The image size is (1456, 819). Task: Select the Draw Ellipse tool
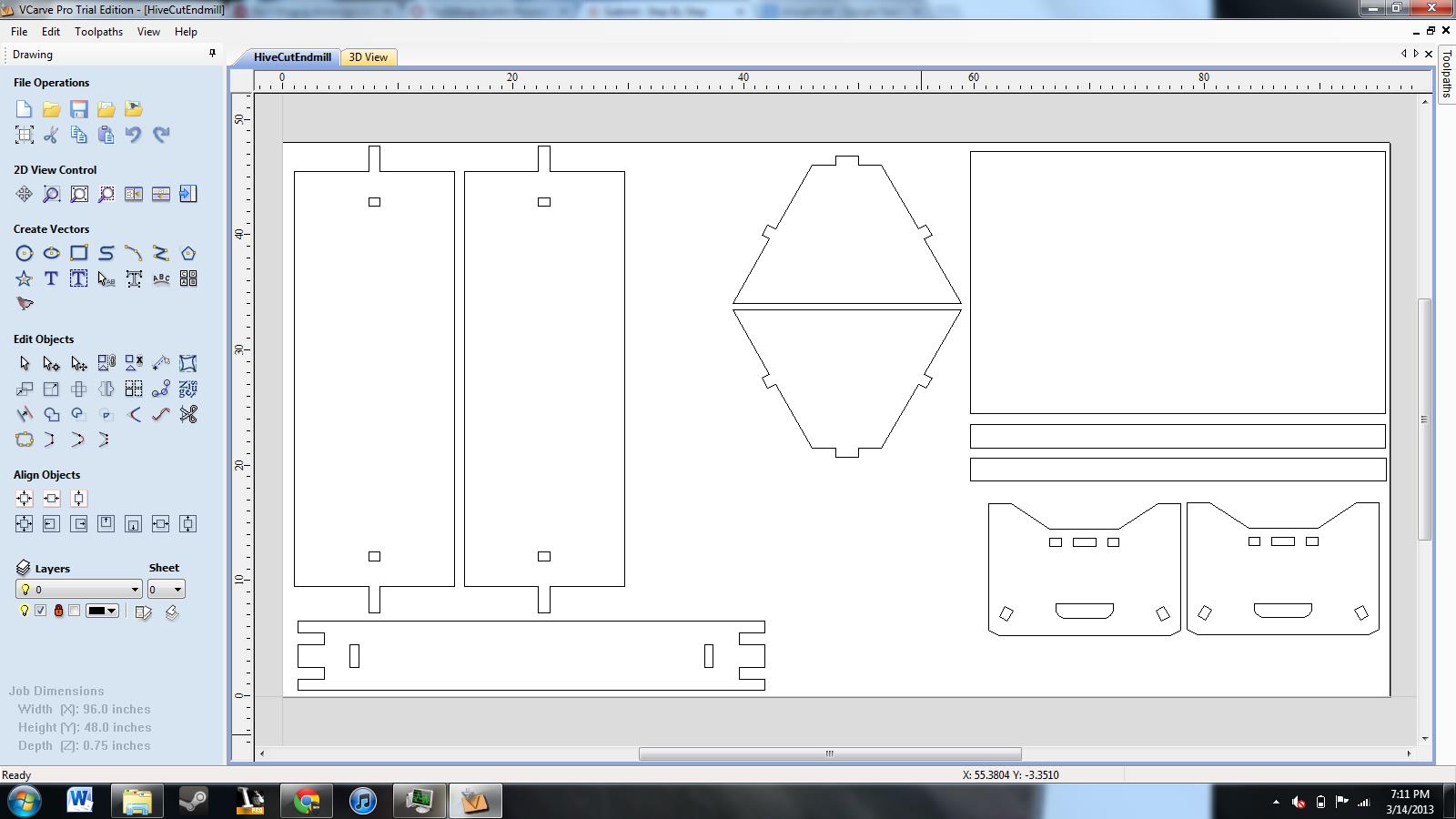pyautogui.click(x=52, y=253)
